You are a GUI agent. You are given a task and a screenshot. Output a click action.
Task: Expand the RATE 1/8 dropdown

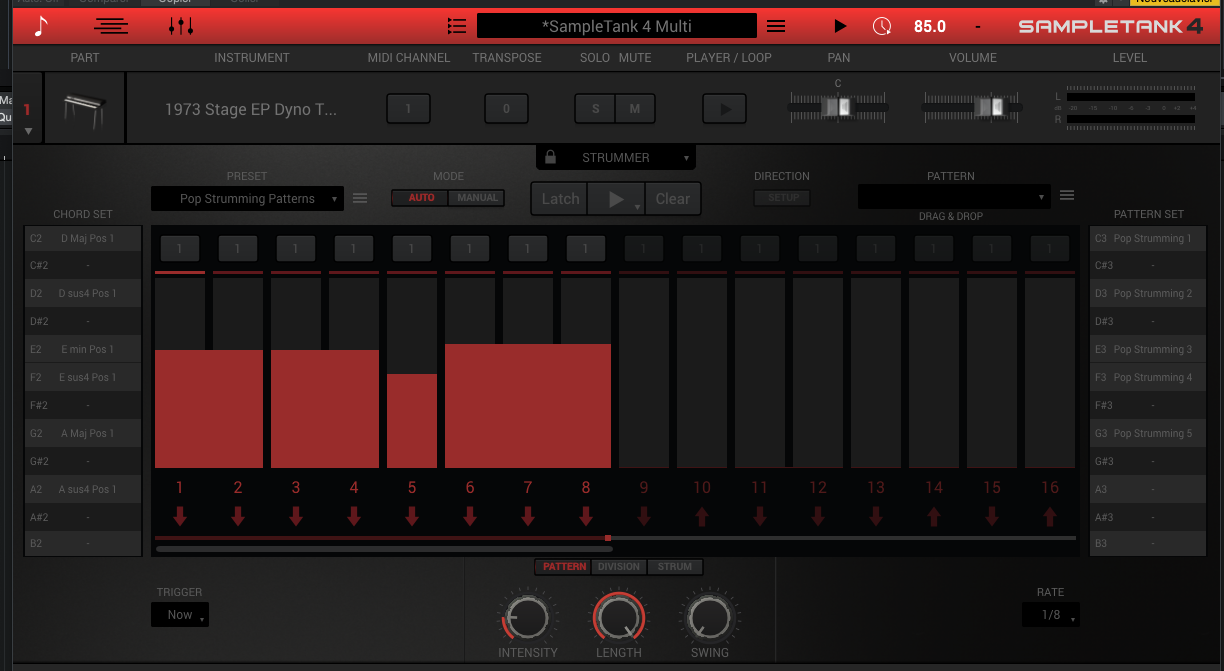[1051, 615]
